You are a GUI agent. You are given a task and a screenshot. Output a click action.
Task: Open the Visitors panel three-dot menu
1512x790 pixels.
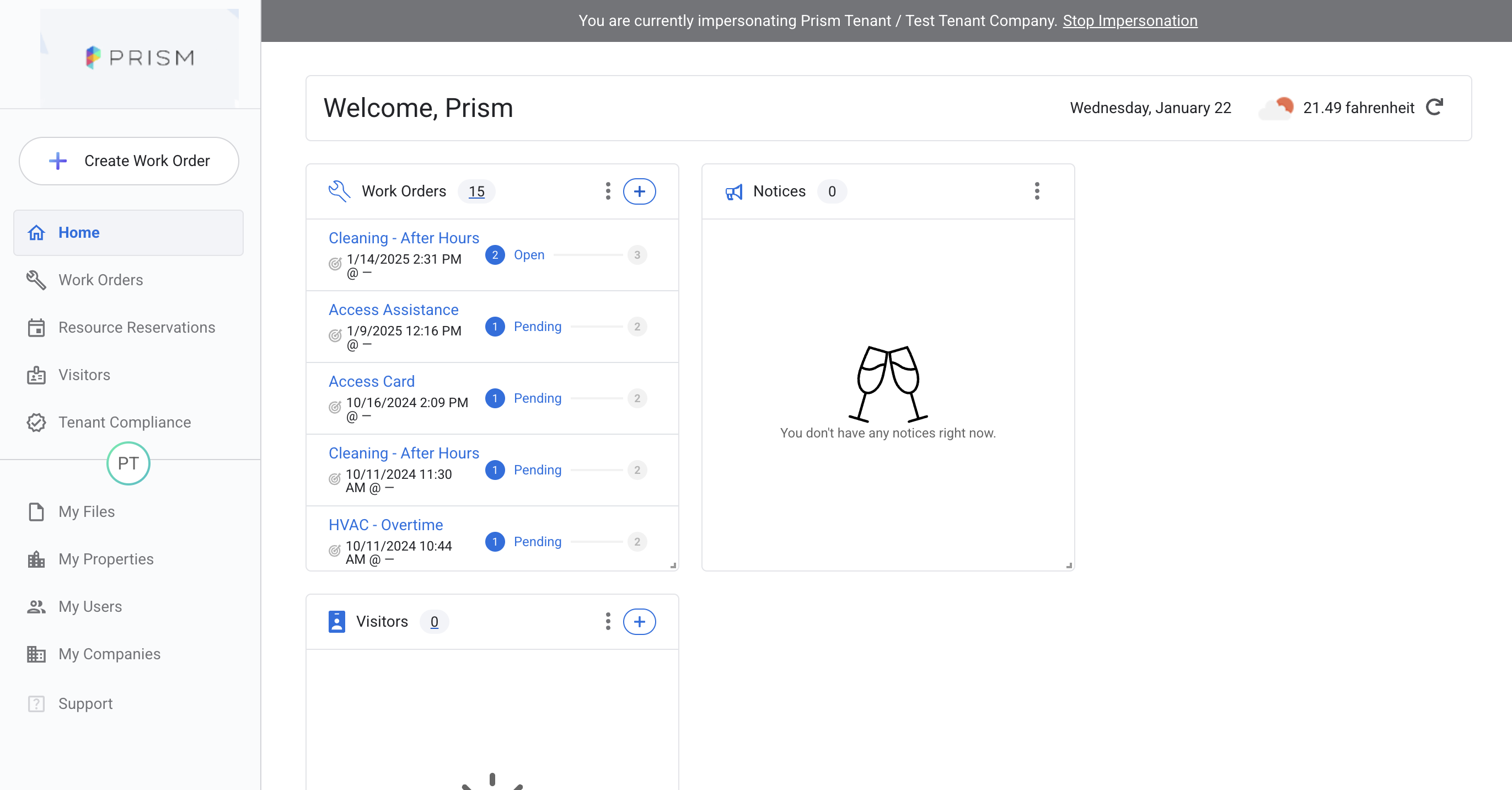[608, 621]
